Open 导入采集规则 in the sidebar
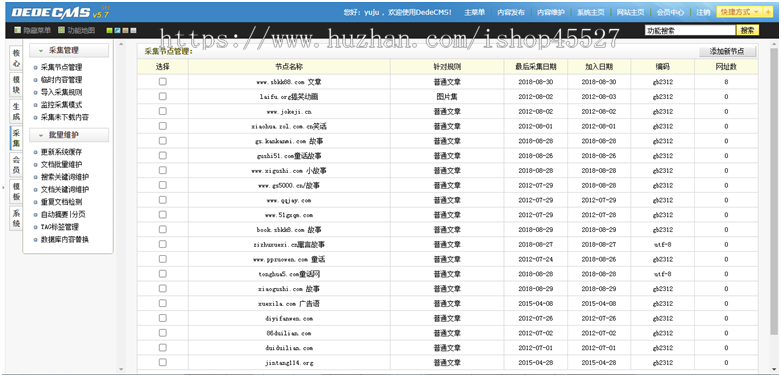The height and width of the screenshot is (377, 781). tap(61, 92)
